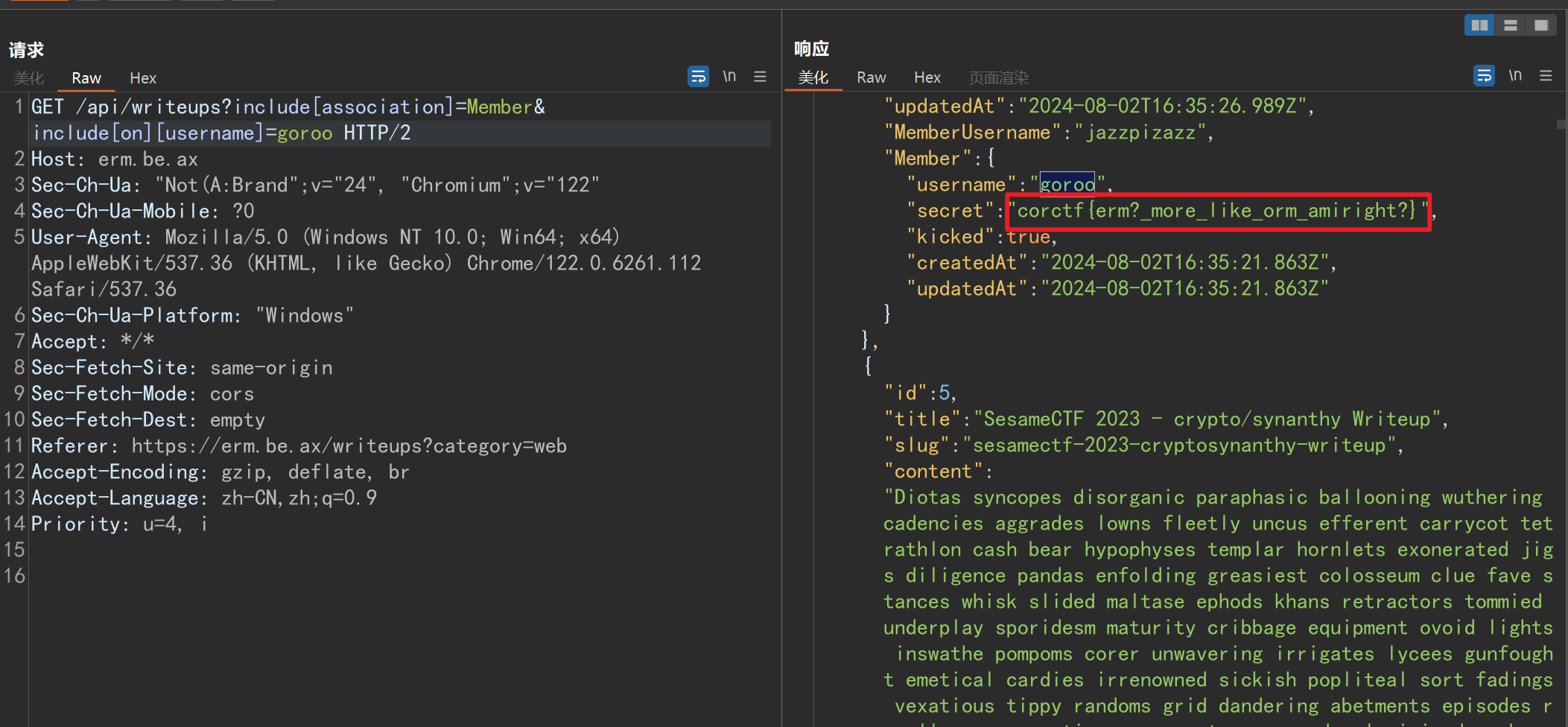Open request panel options menu icon
The height and width of the screenshot is (727, 1568).
[x=760, y=77]
